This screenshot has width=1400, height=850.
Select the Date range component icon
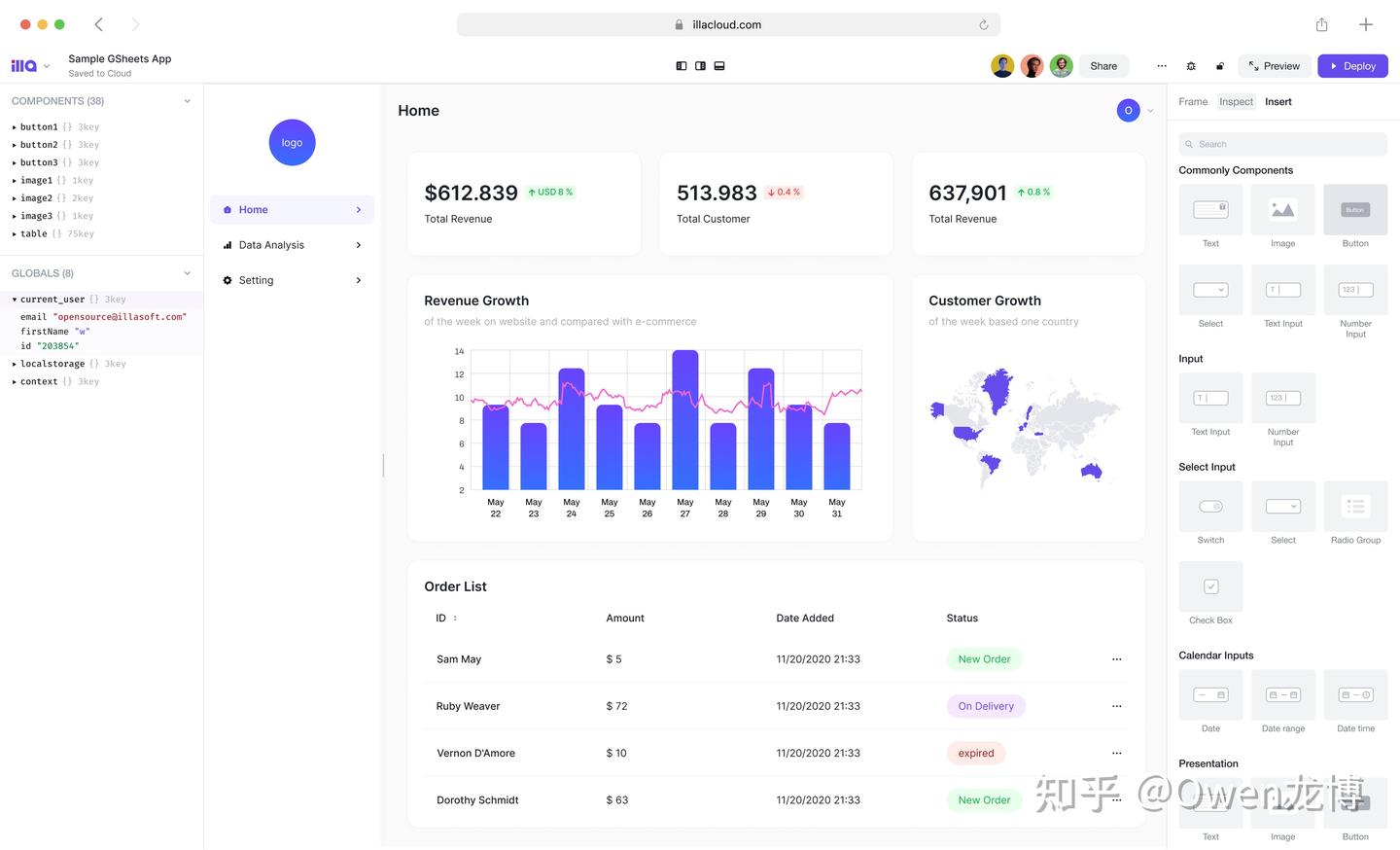pos(1282,694)
